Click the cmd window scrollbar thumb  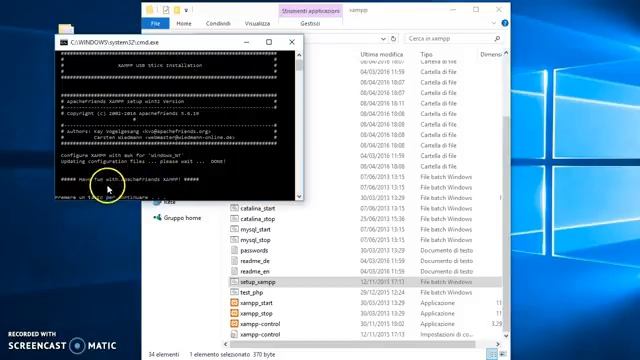[299, 65]
